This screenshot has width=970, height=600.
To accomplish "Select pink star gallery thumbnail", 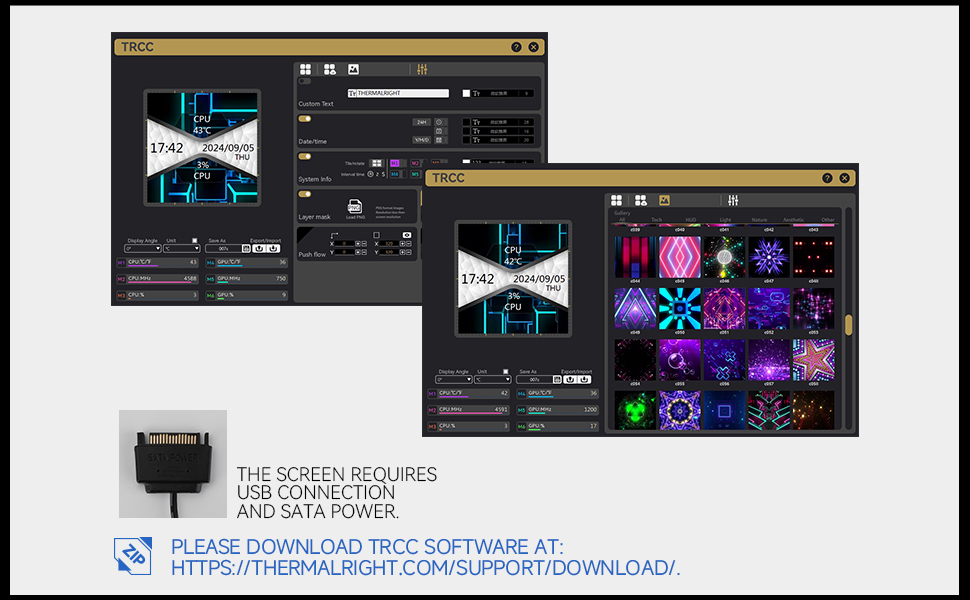I will click(813, 359).
